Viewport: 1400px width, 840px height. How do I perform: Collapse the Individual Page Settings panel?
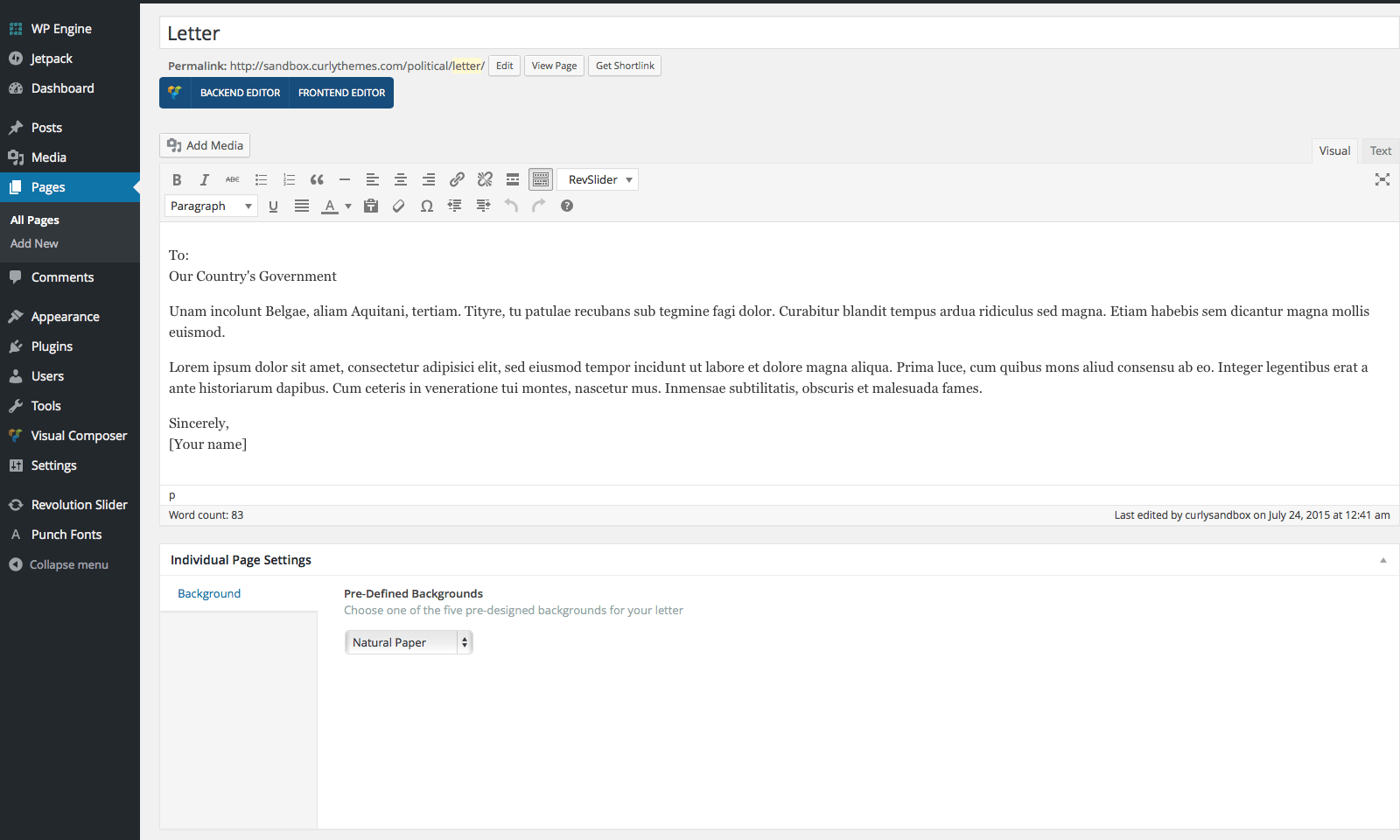click(1383, 560)
